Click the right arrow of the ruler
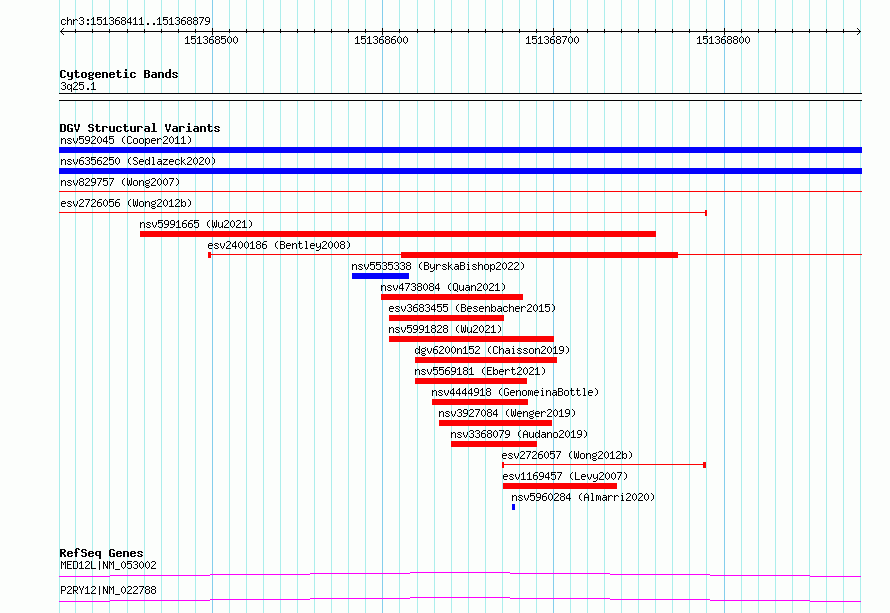 [x=859, y=32]
